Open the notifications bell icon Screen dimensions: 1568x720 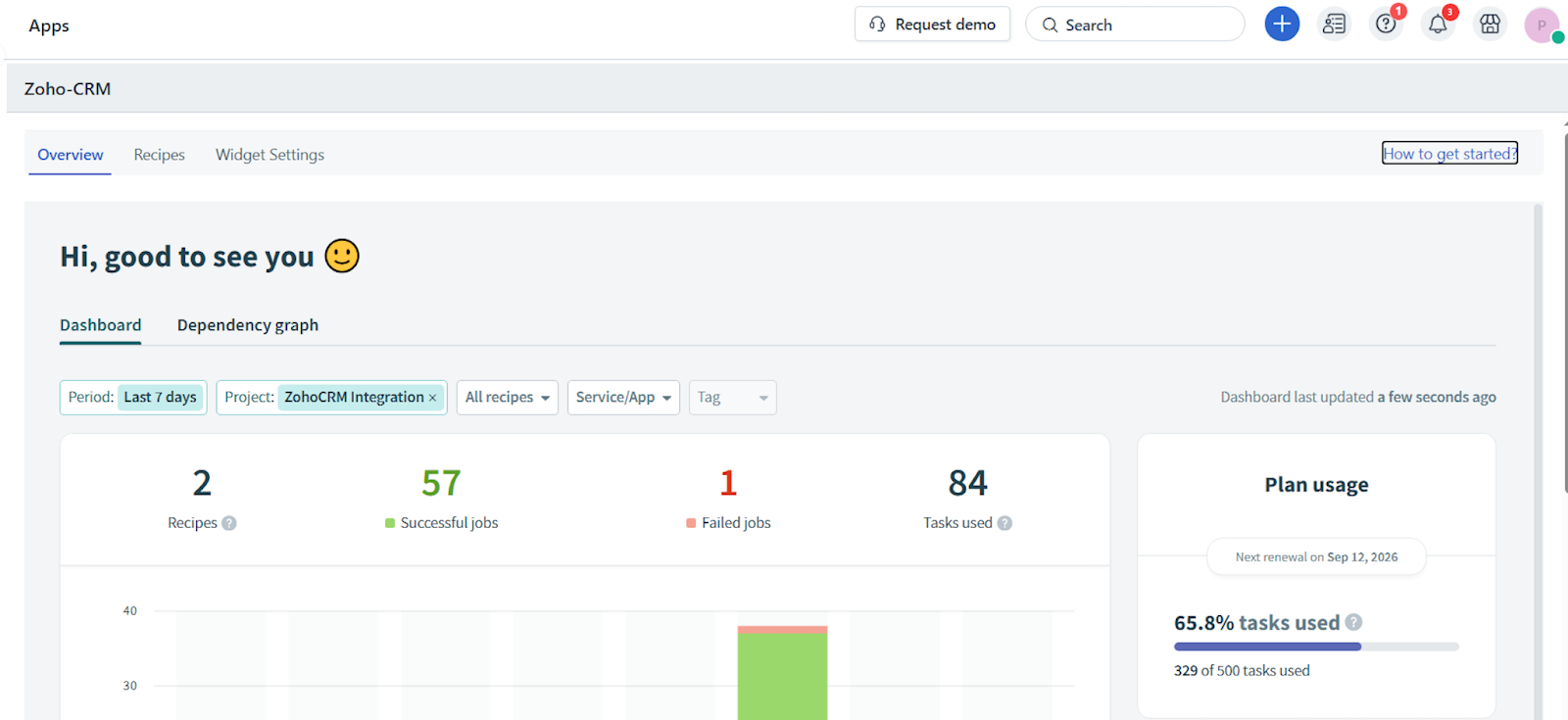(1438, 24)
